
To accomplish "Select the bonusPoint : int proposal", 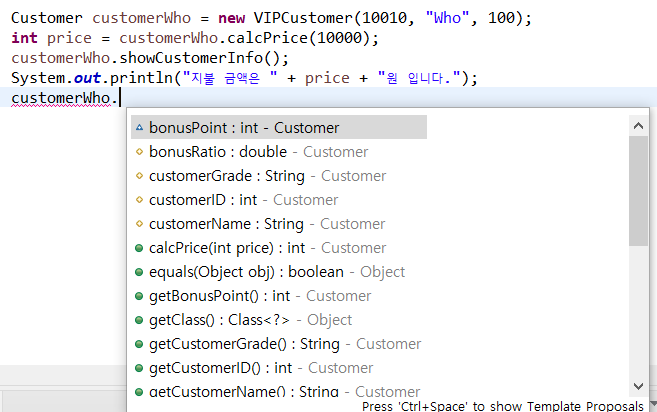I will point(279,127).
